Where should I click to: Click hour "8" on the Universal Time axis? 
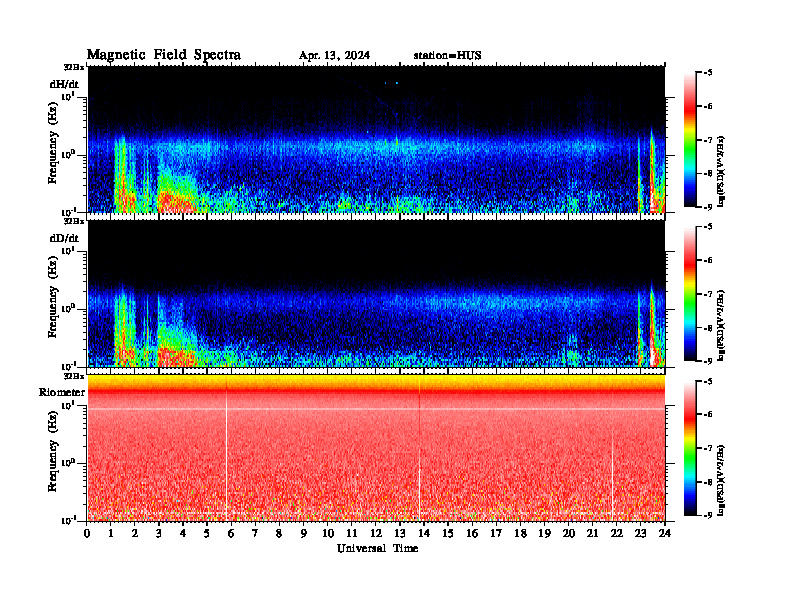click(279, 533)
